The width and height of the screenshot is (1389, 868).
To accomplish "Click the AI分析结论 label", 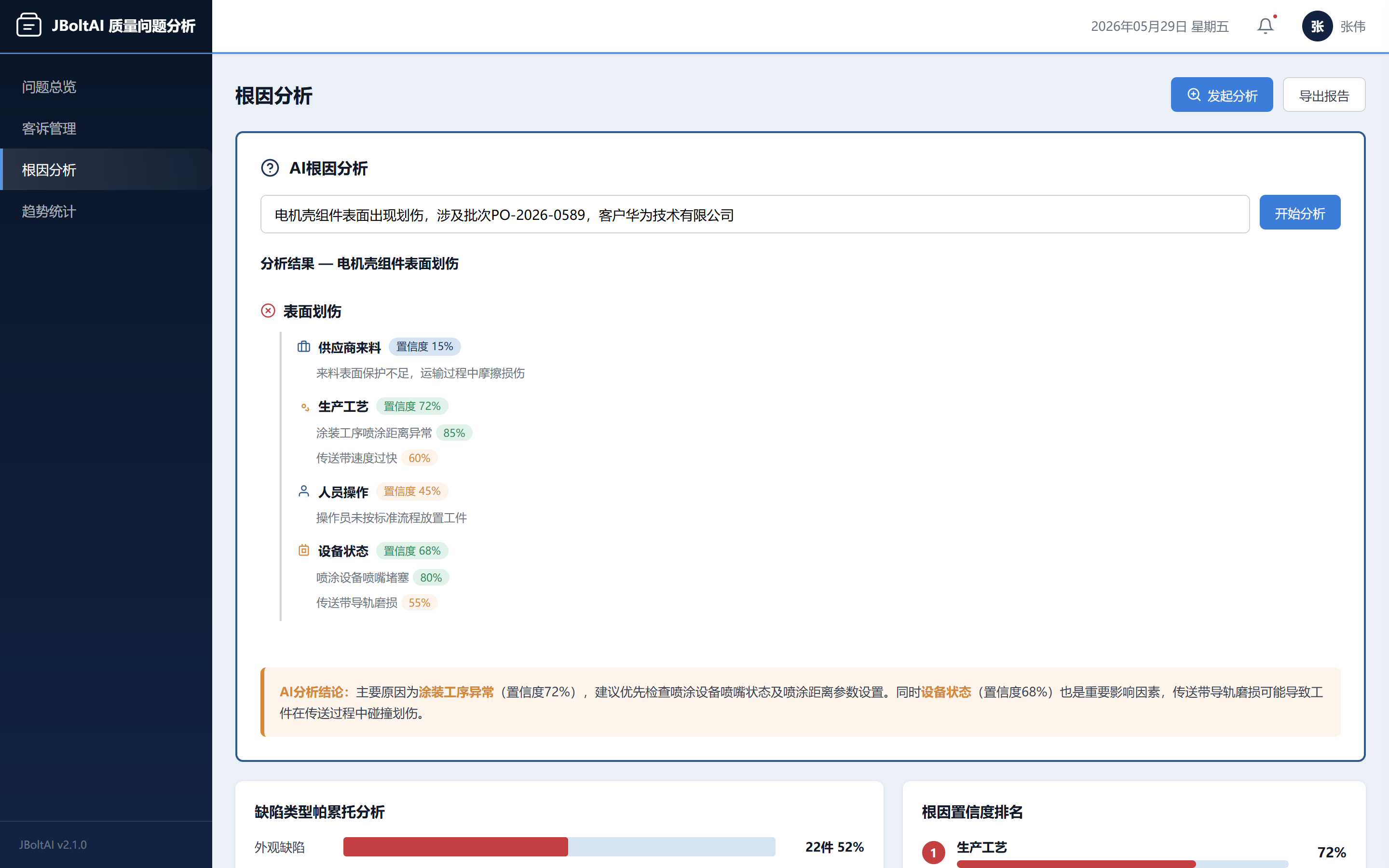I will [x=314, y=692].
